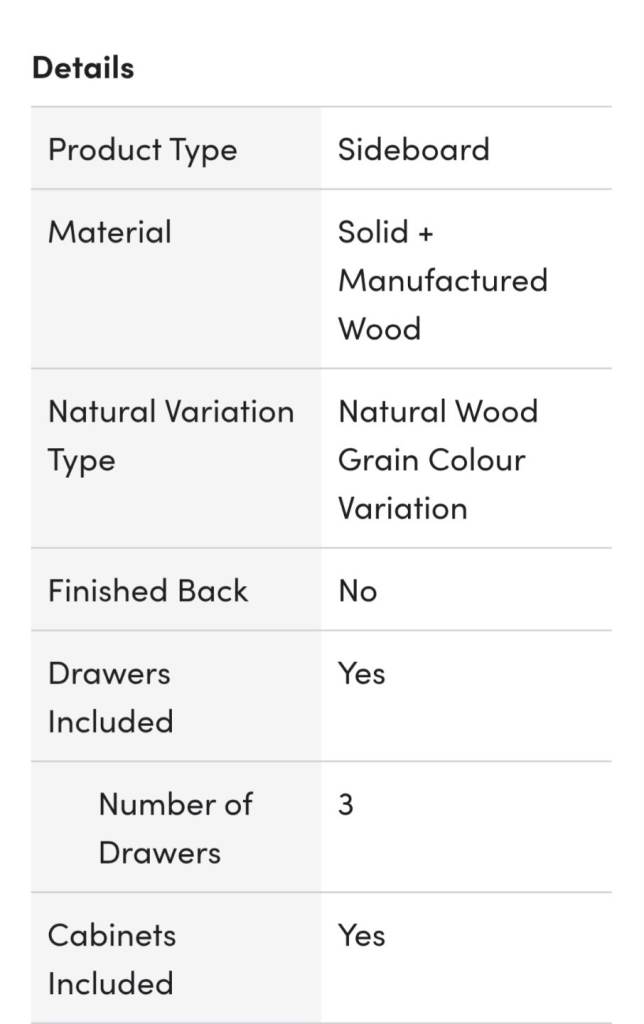Click the word Manufactured in Material value
The height and width of the screenshot is (1024, 644).
(x=442, y=280)
